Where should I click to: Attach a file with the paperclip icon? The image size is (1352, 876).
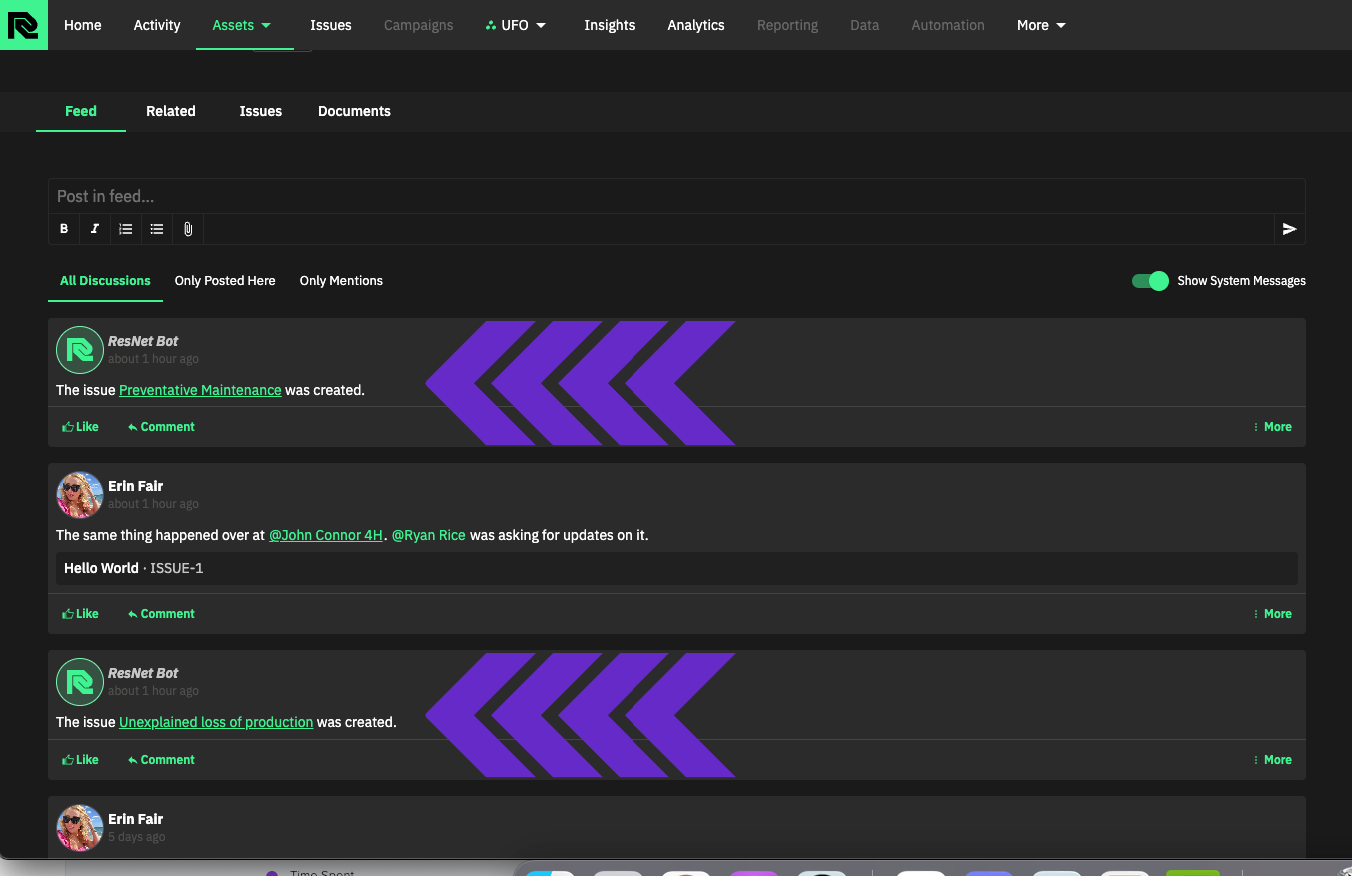188,229
